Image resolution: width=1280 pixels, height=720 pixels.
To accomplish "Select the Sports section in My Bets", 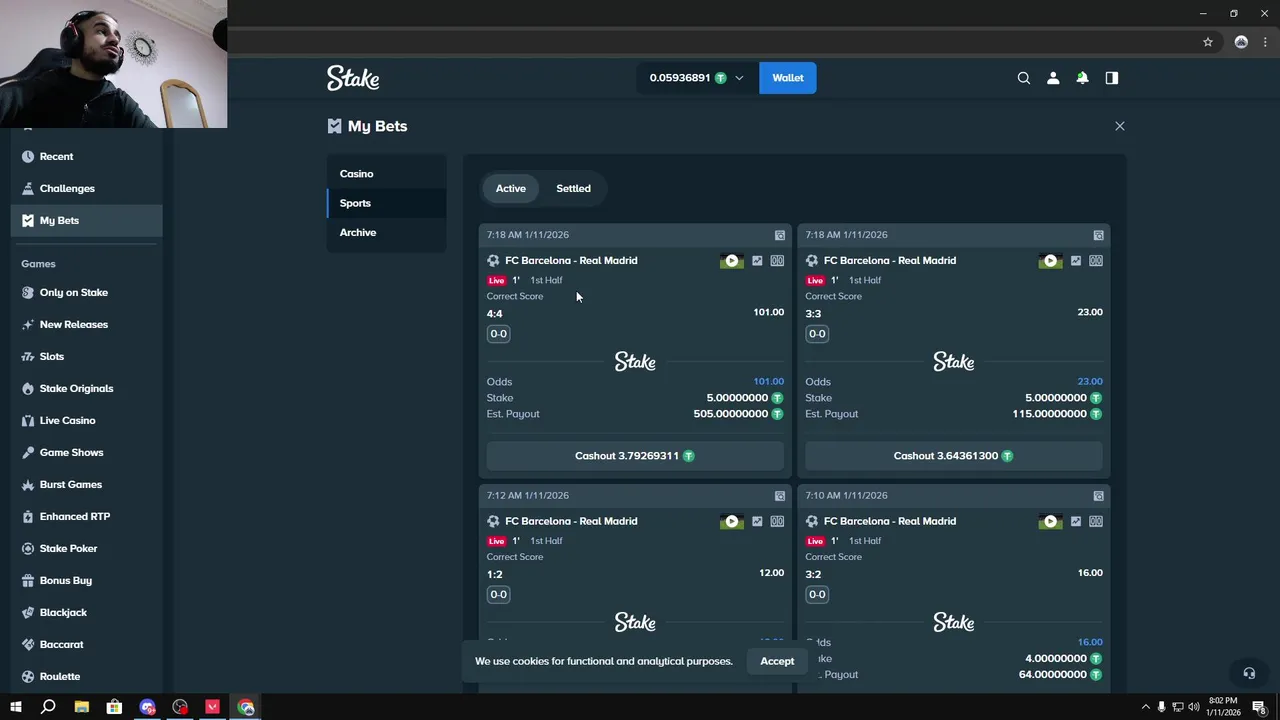I will tap(387, 203).
